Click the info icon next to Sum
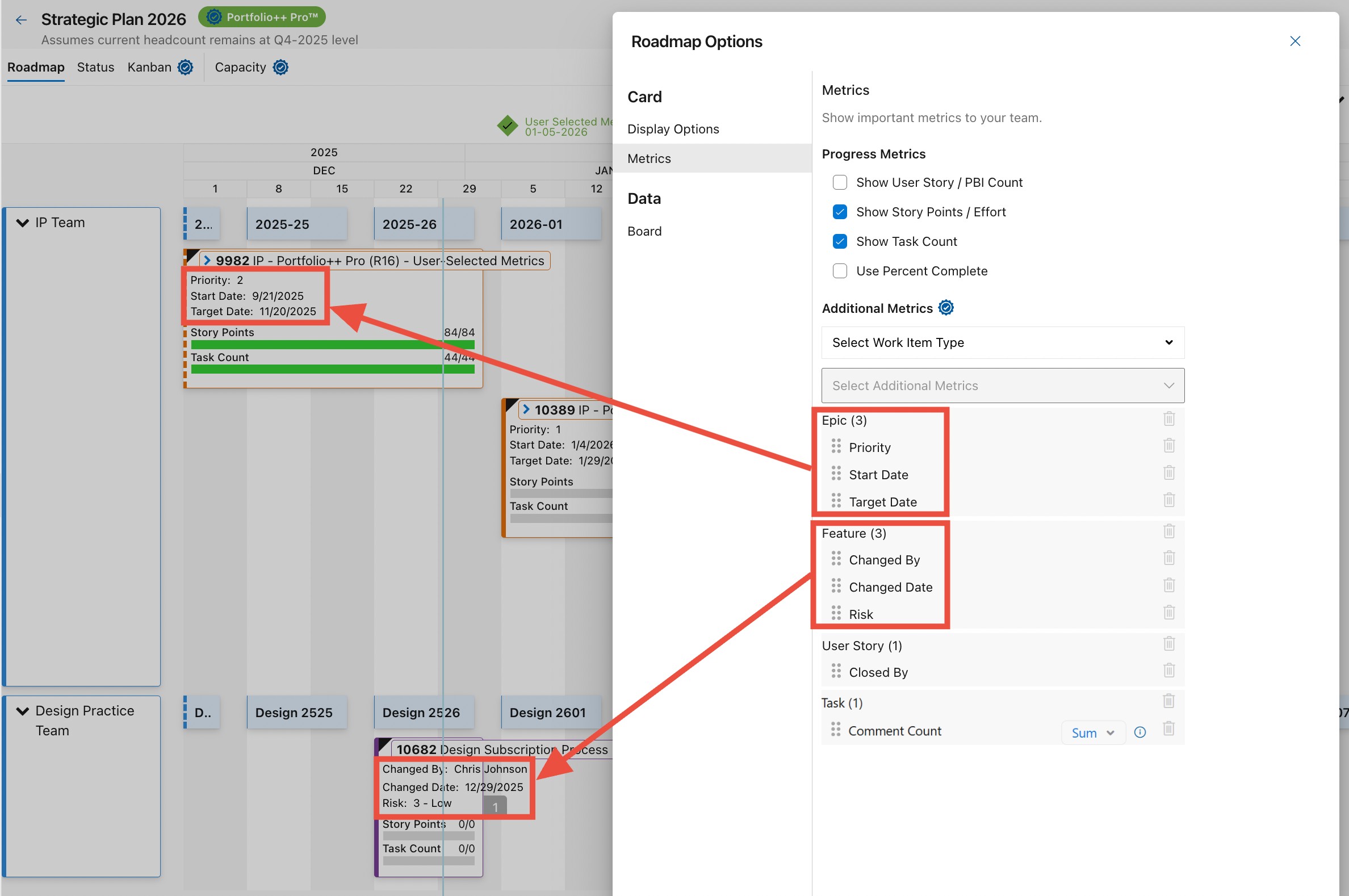 tap(1139, 732)
